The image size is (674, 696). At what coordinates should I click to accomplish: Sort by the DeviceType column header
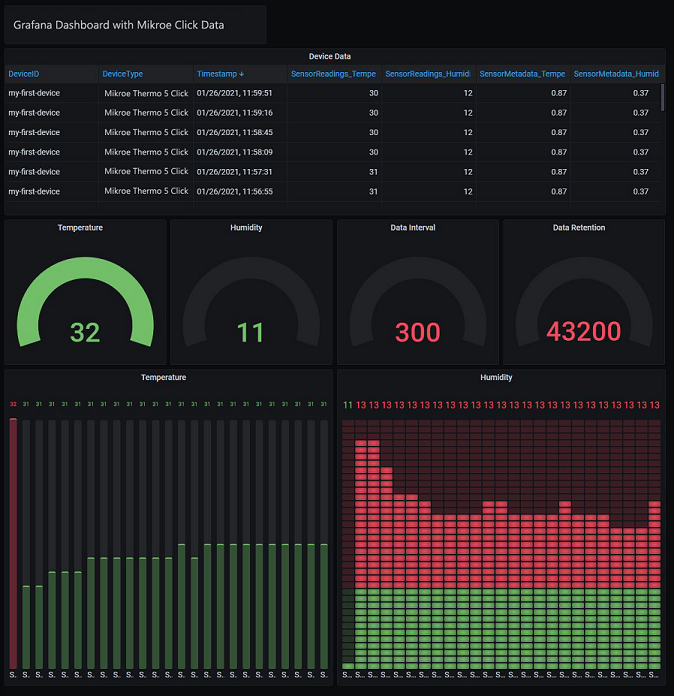pyautogui.click(x=123, y=74)
